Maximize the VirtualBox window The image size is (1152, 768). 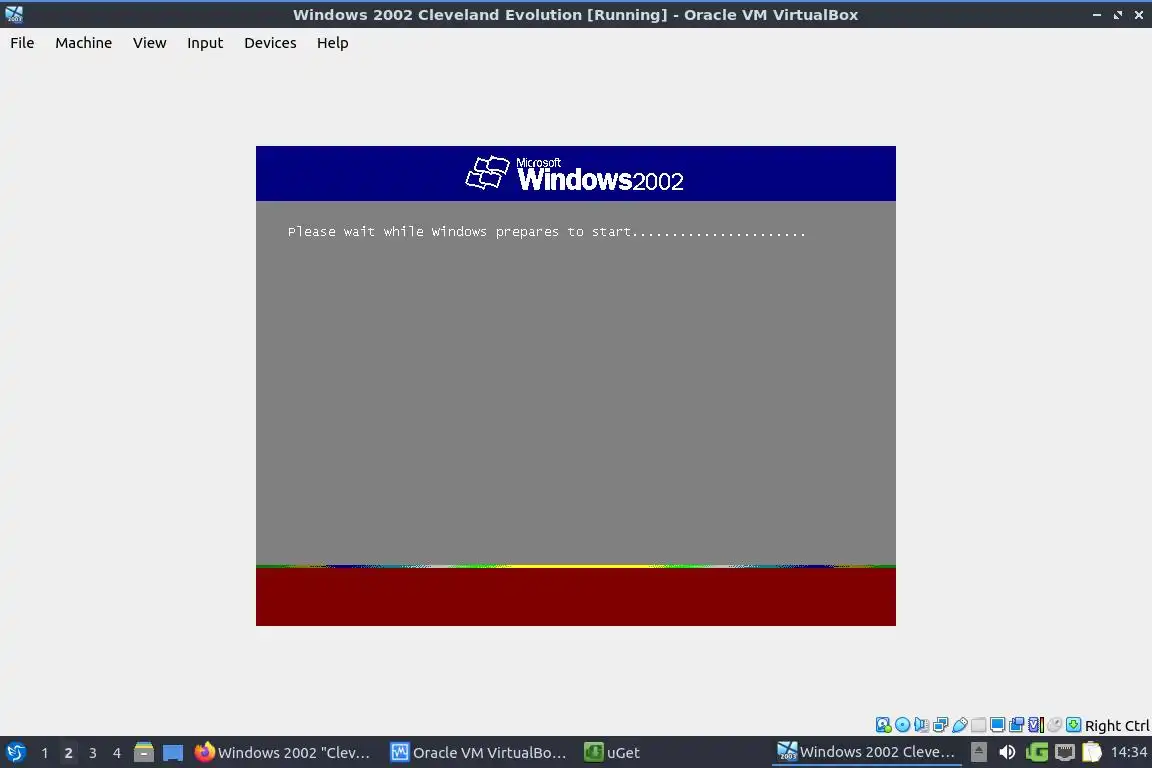(1117, 15)
